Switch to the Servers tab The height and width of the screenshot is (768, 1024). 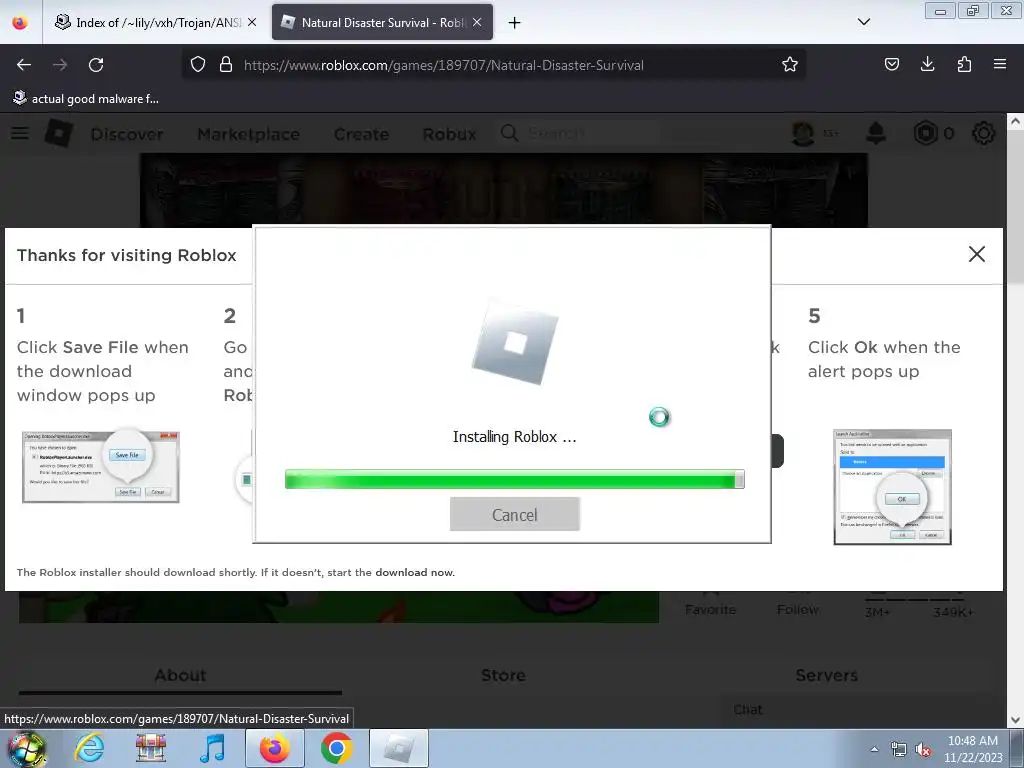[827, 675]
